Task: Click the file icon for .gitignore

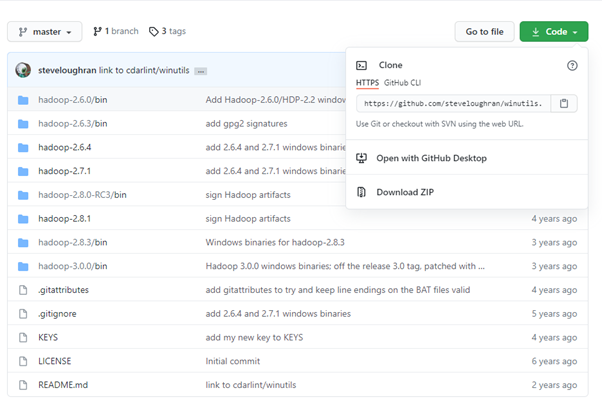Action: pos(23,314)
